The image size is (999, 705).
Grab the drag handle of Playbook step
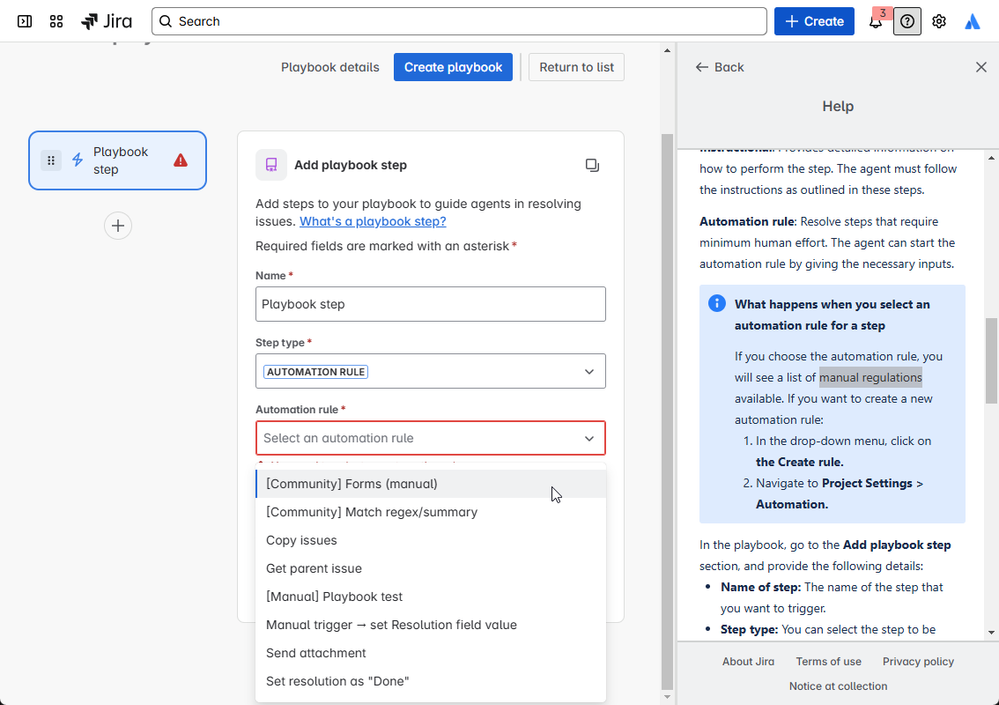click(x=51, y=160)
